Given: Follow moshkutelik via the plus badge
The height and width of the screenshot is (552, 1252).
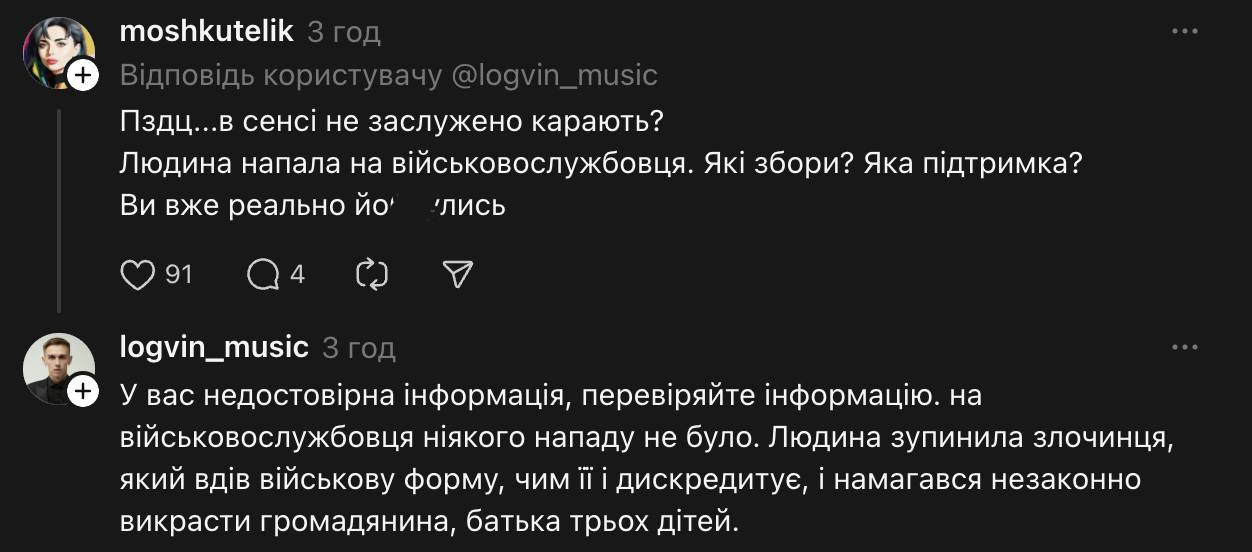Looking at the screenshot, I should [83, 74].
